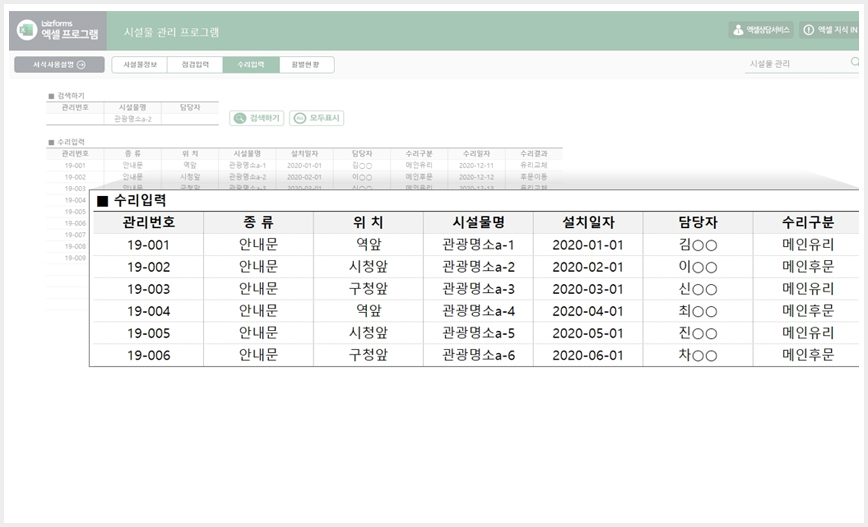Click 신○○ in enlarged row 19-003
868x527 pixels.
click(x=698, y=289)
